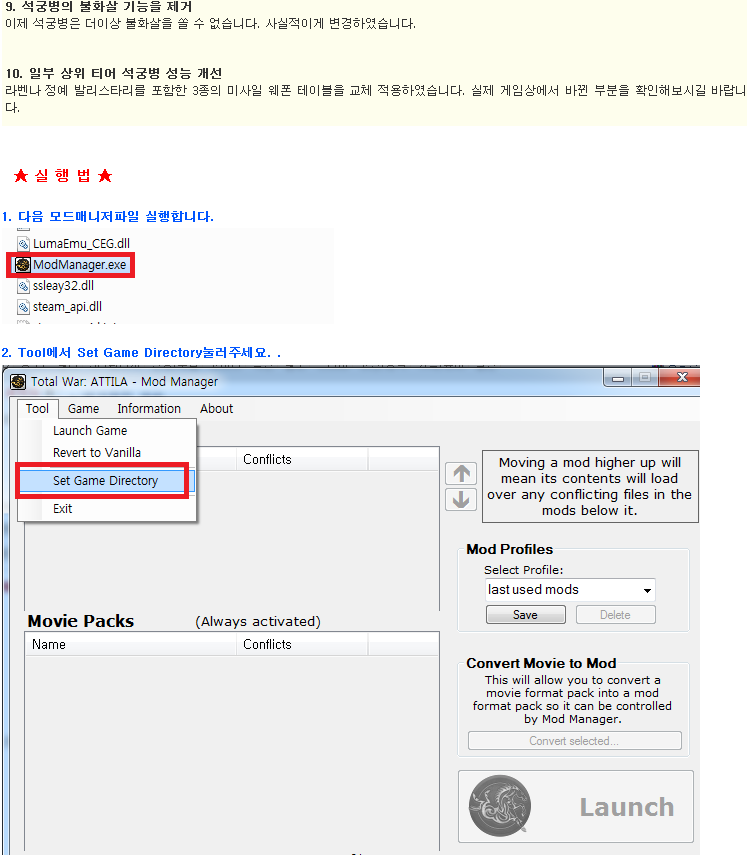Click Exit in the Tool menu

pyautogui.click(x=63, y=509)
